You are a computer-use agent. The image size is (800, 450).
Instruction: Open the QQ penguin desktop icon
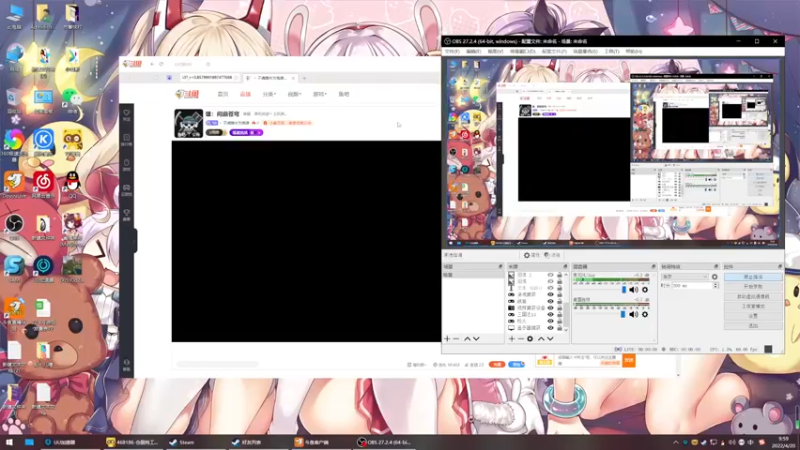point(72,185)
